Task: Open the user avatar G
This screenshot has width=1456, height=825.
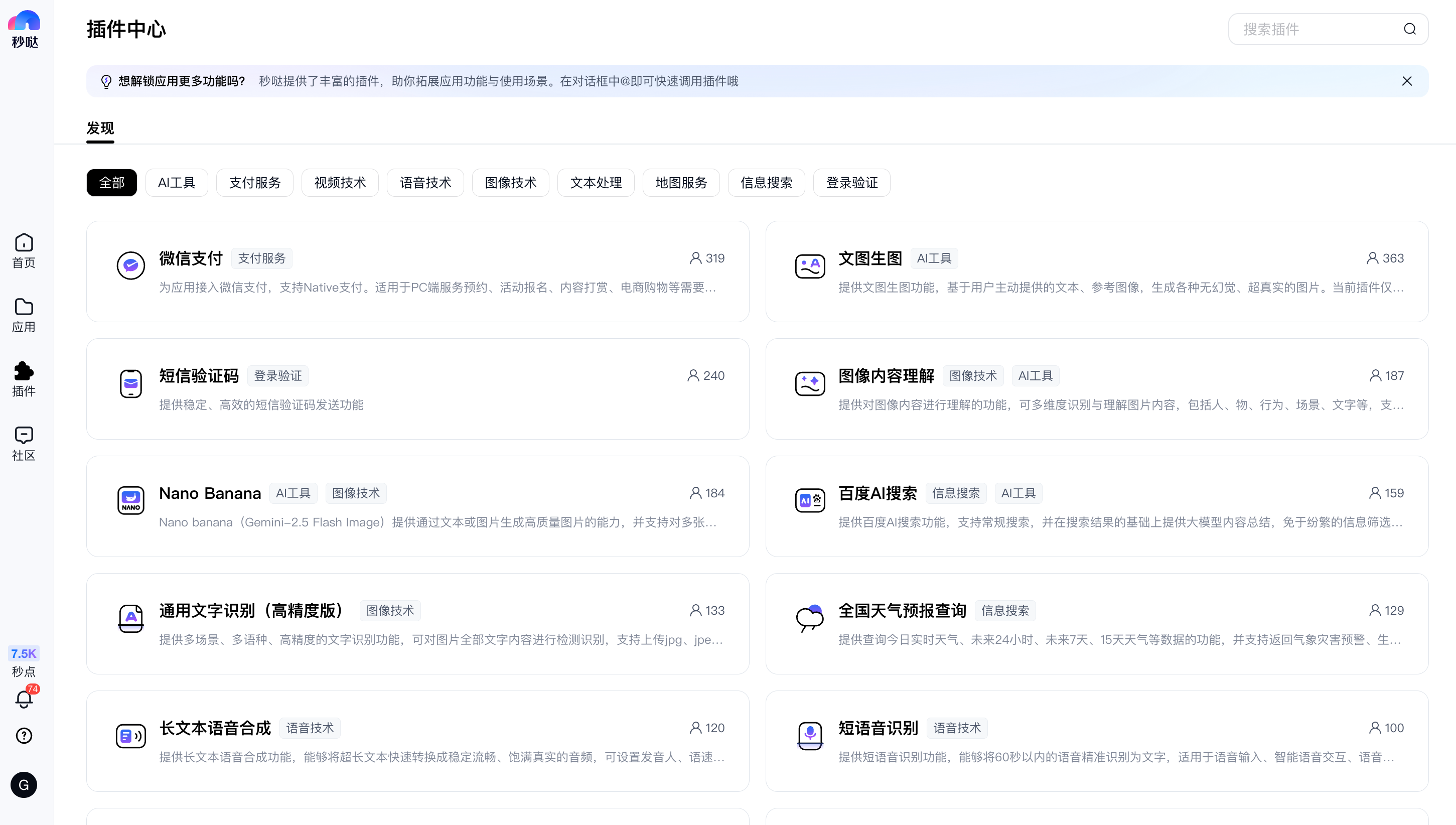Action: click(24, 785)
